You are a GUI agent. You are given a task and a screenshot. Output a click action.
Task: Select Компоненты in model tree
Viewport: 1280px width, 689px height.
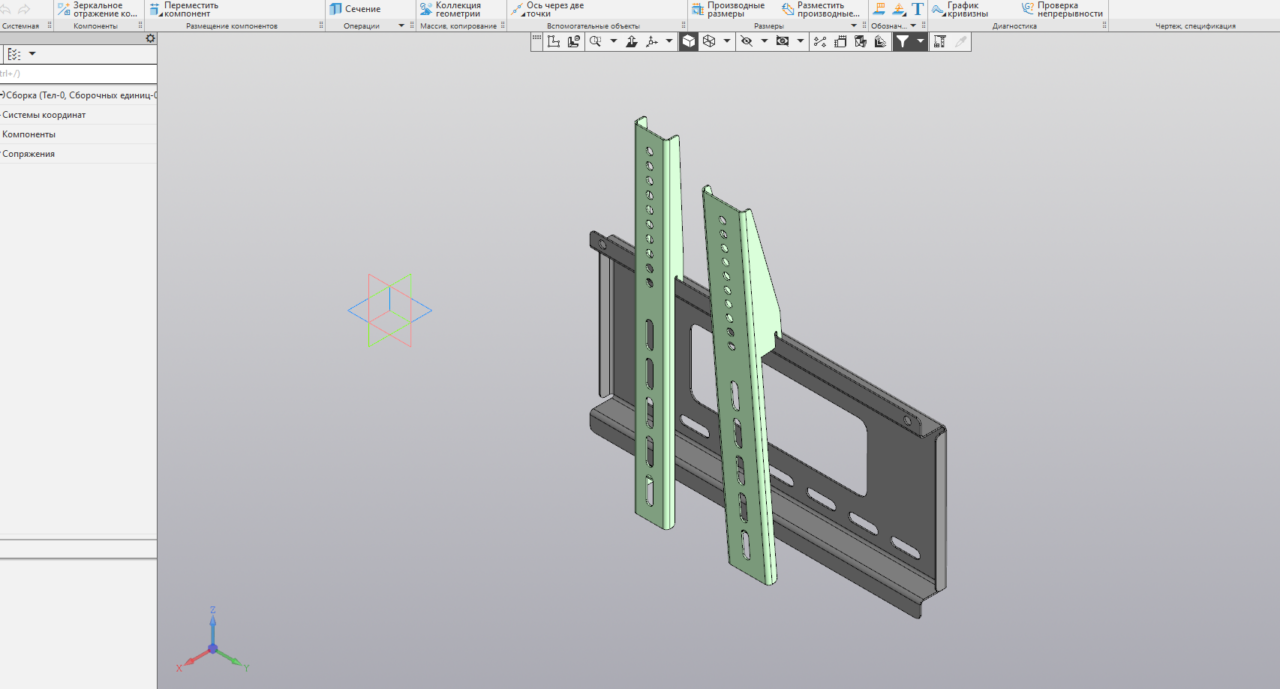[29, 134]
